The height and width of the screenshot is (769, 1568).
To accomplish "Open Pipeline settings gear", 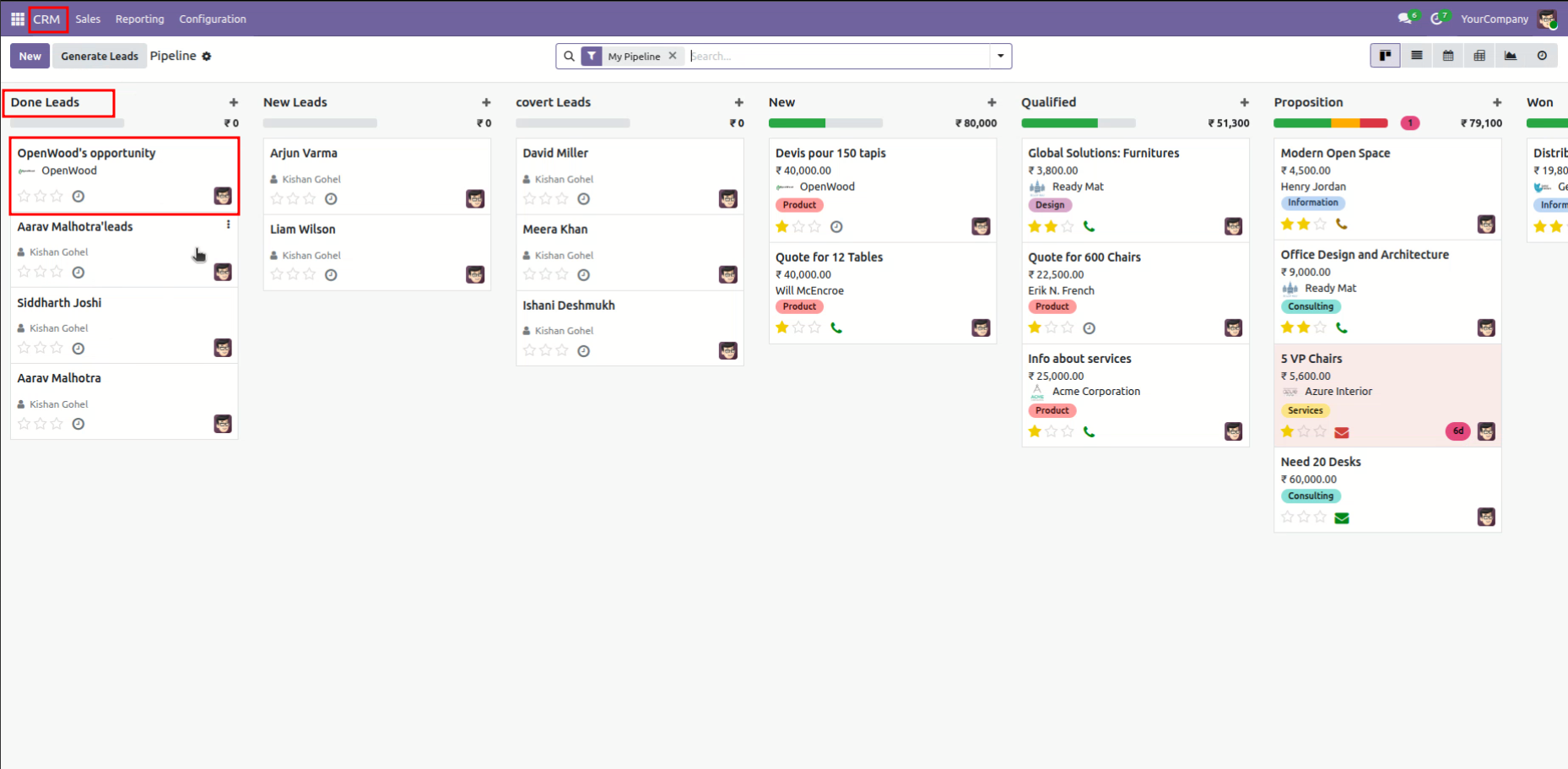I will pos(207,57).
